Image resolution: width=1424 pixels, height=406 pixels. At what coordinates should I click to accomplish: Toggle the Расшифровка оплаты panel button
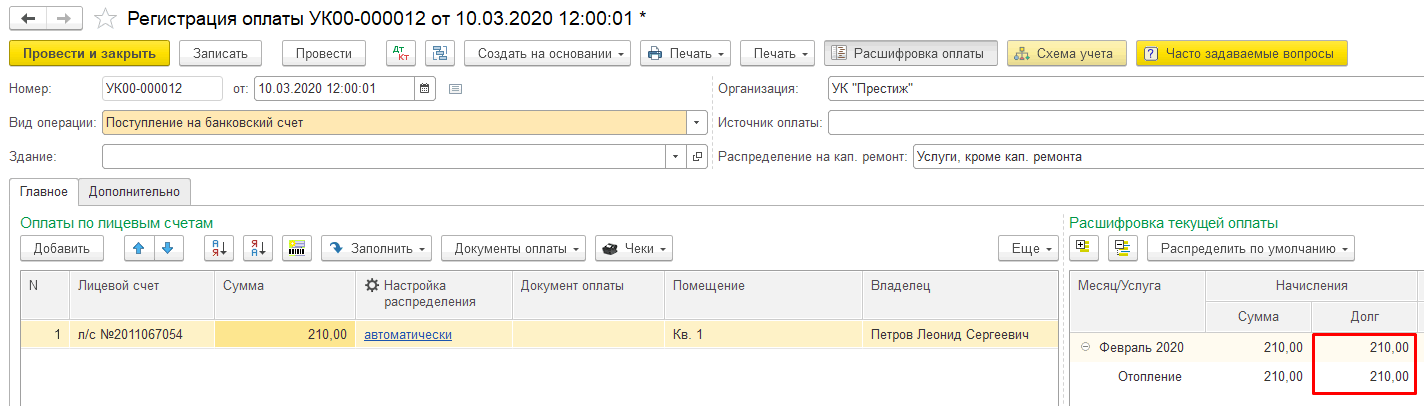(910, 53)
